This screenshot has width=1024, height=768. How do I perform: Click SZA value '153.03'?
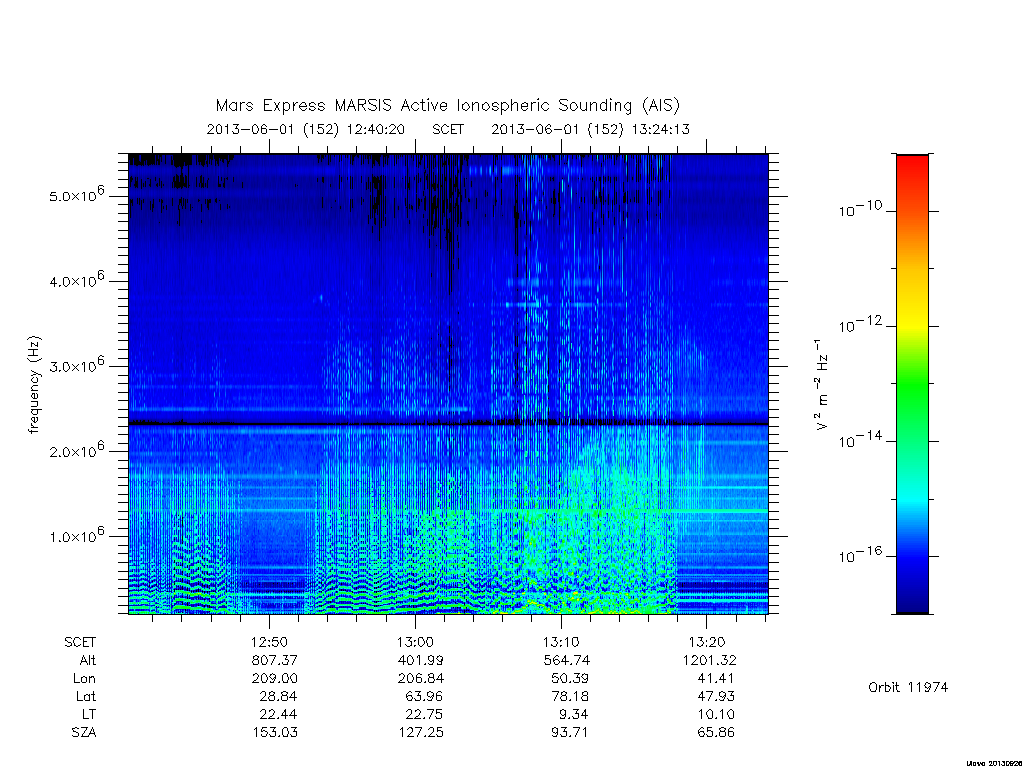point(275,733)
